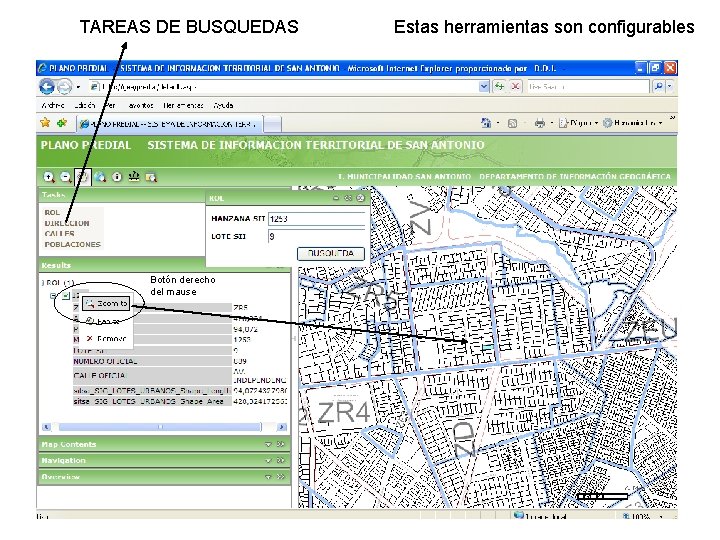Expand the Overview panel triangle

tap(269, 477)
